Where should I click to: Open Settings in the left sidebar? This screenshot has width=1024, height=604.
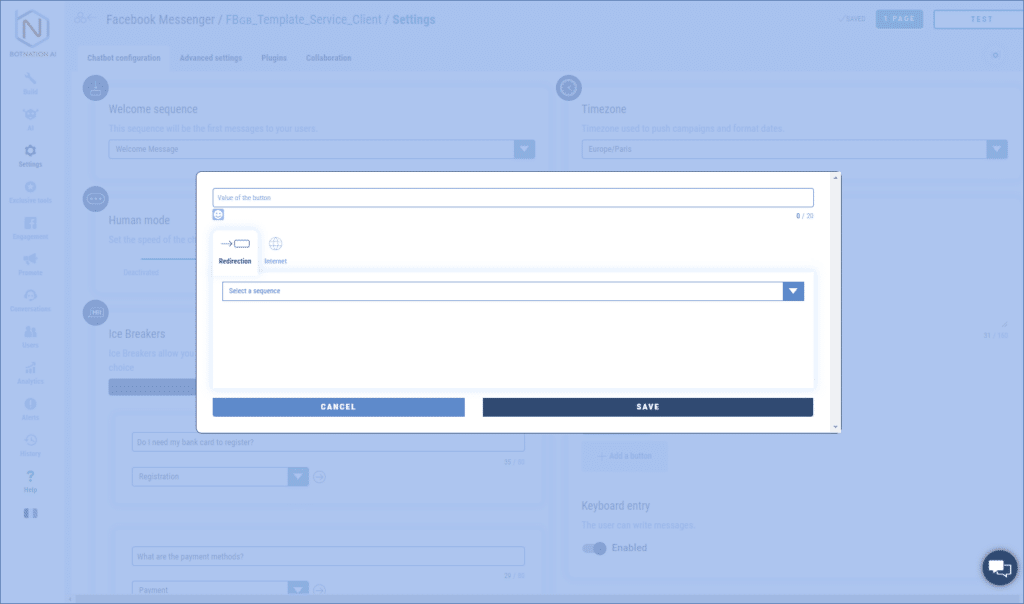coord(30,155)
